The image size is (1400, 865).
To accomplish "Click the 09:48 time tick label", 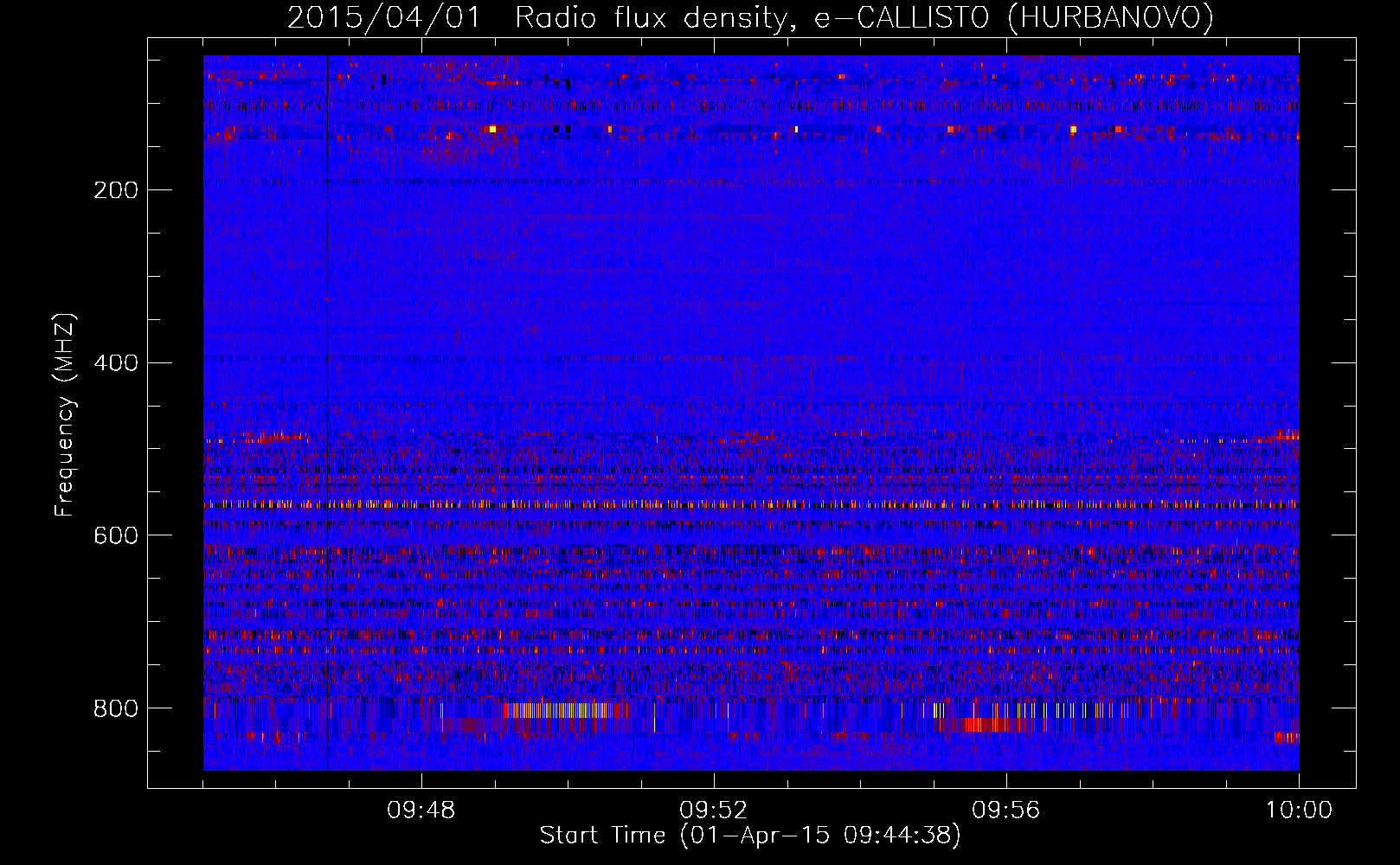I will point(421,811).
